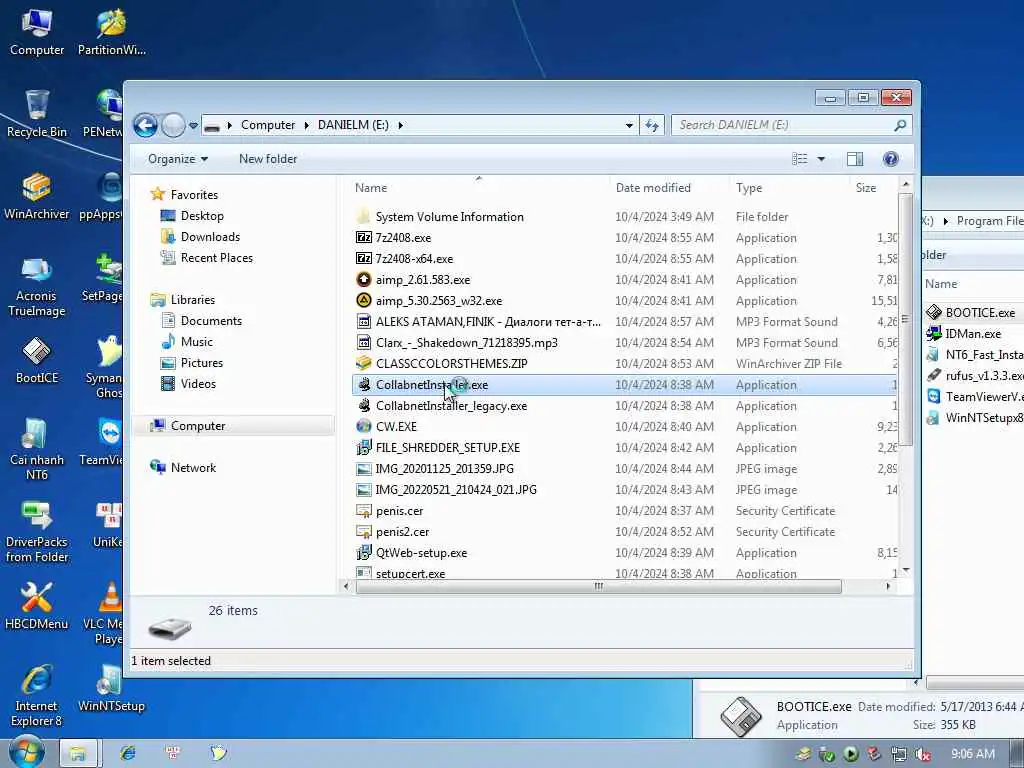Click Computer in the address breadcrumb

click(x=268, y=125)
